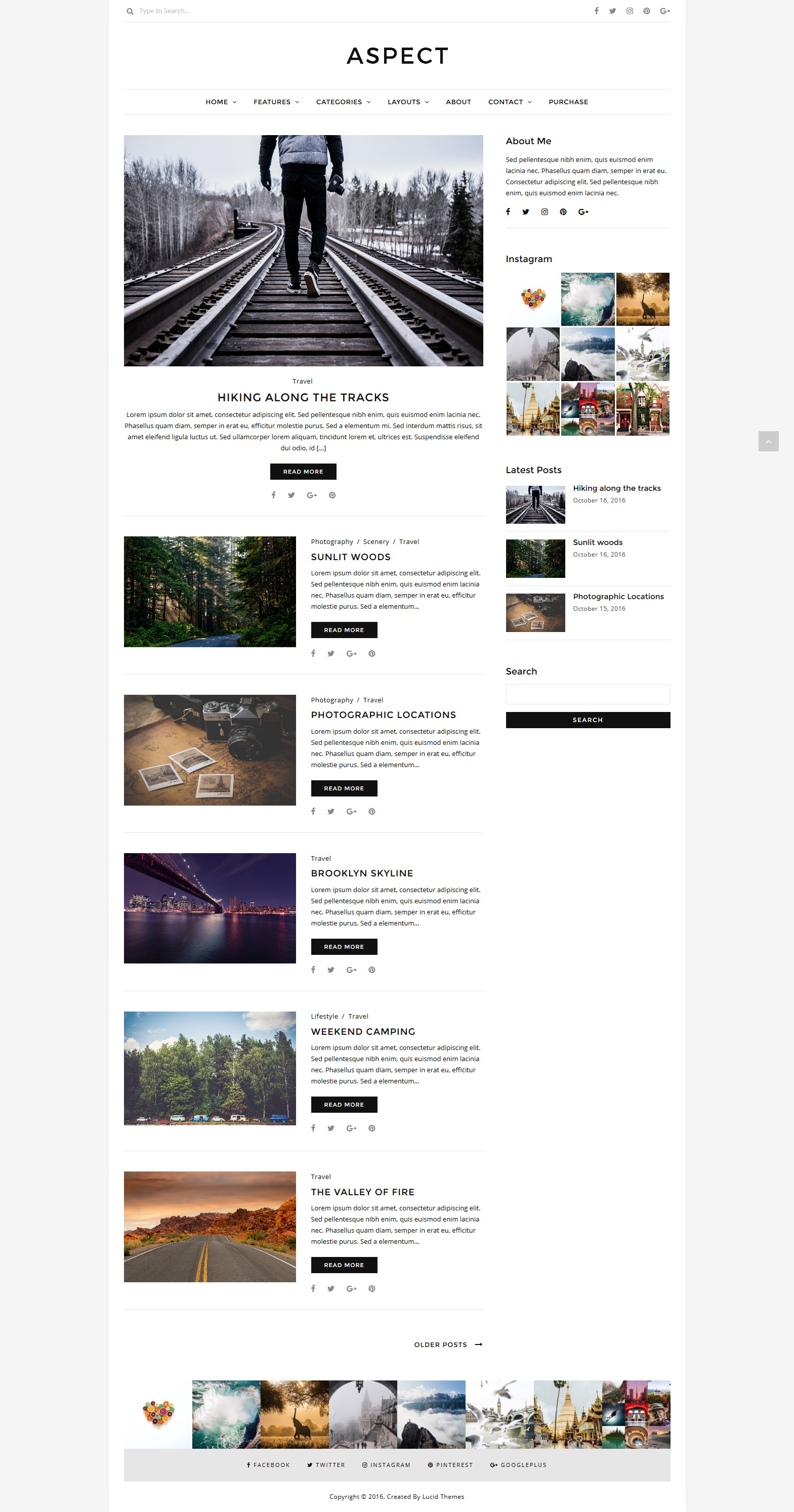Open the Pinterest icon under About Me
This screenshot has height=1512, width=794.
click(563, 212)
